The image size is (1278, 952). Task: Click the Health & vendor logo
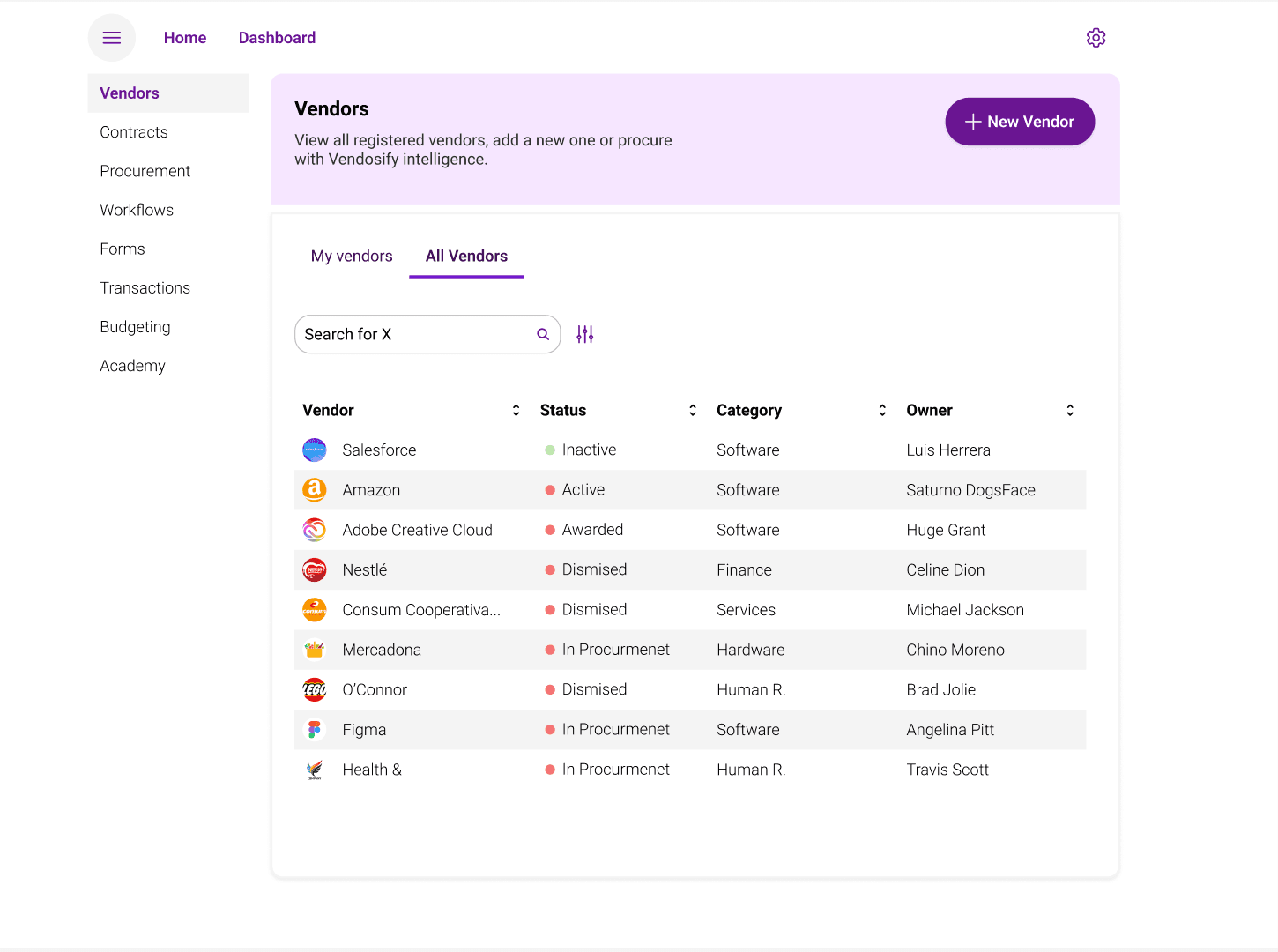(x=315, y=770)
